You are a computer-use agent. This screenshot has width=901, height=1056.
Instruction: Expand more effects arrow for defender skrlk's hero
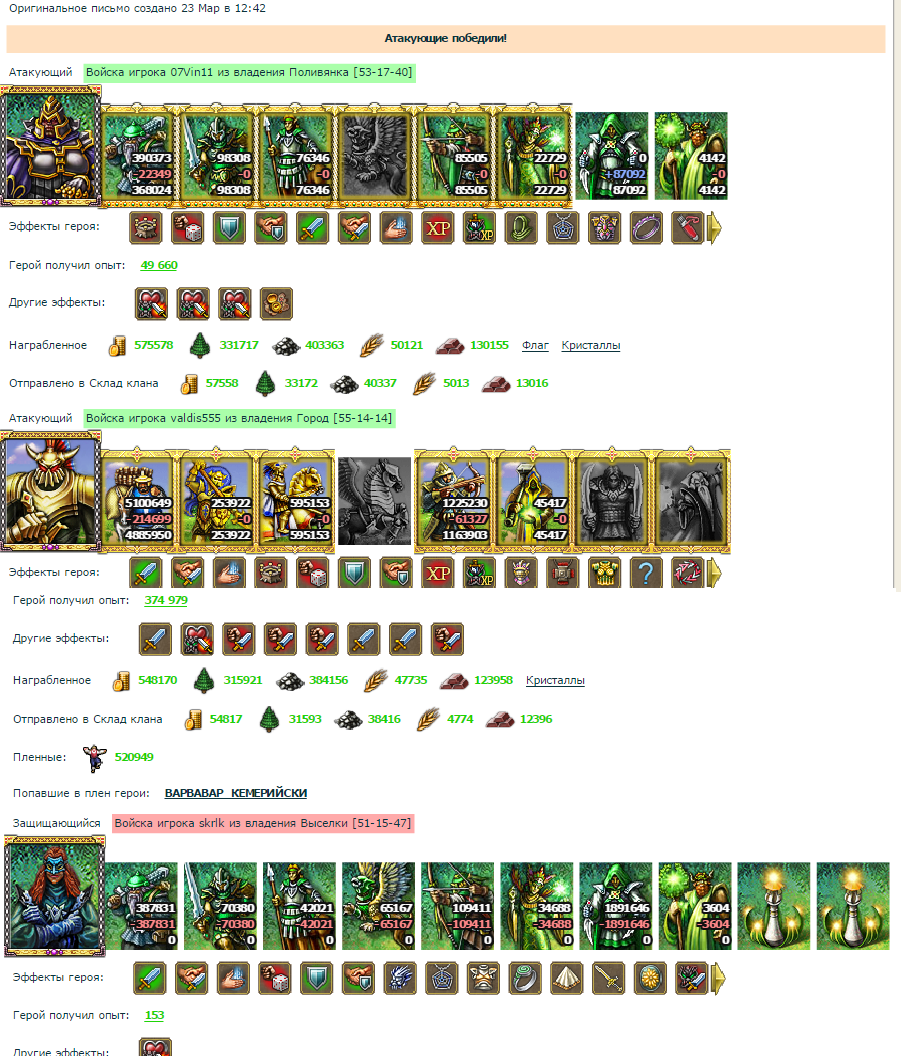pyautogui.click(x=719, y=979)
